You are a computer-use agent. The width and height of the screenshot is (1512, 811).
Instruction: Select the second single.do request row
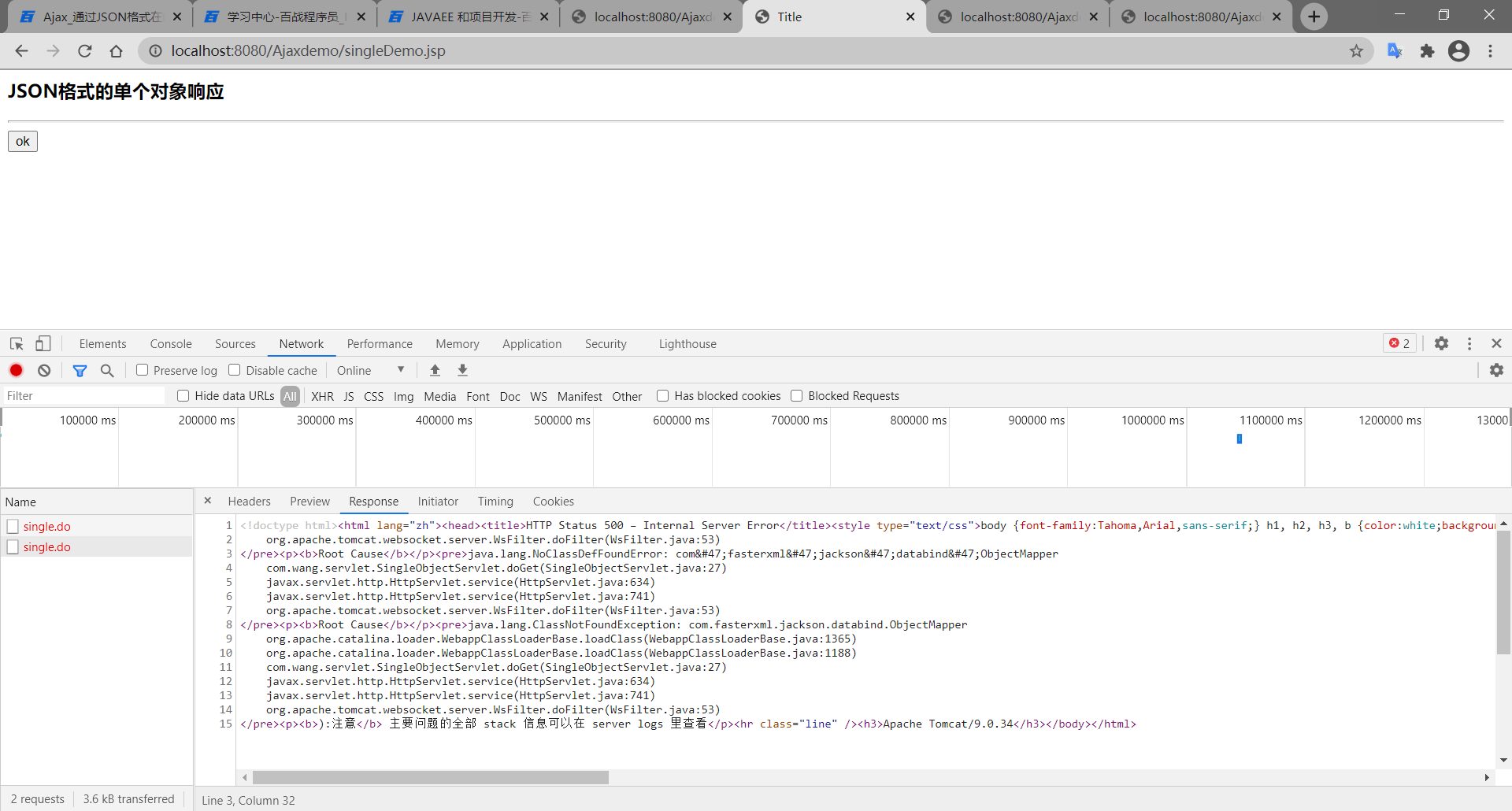(x=97, y=546)
